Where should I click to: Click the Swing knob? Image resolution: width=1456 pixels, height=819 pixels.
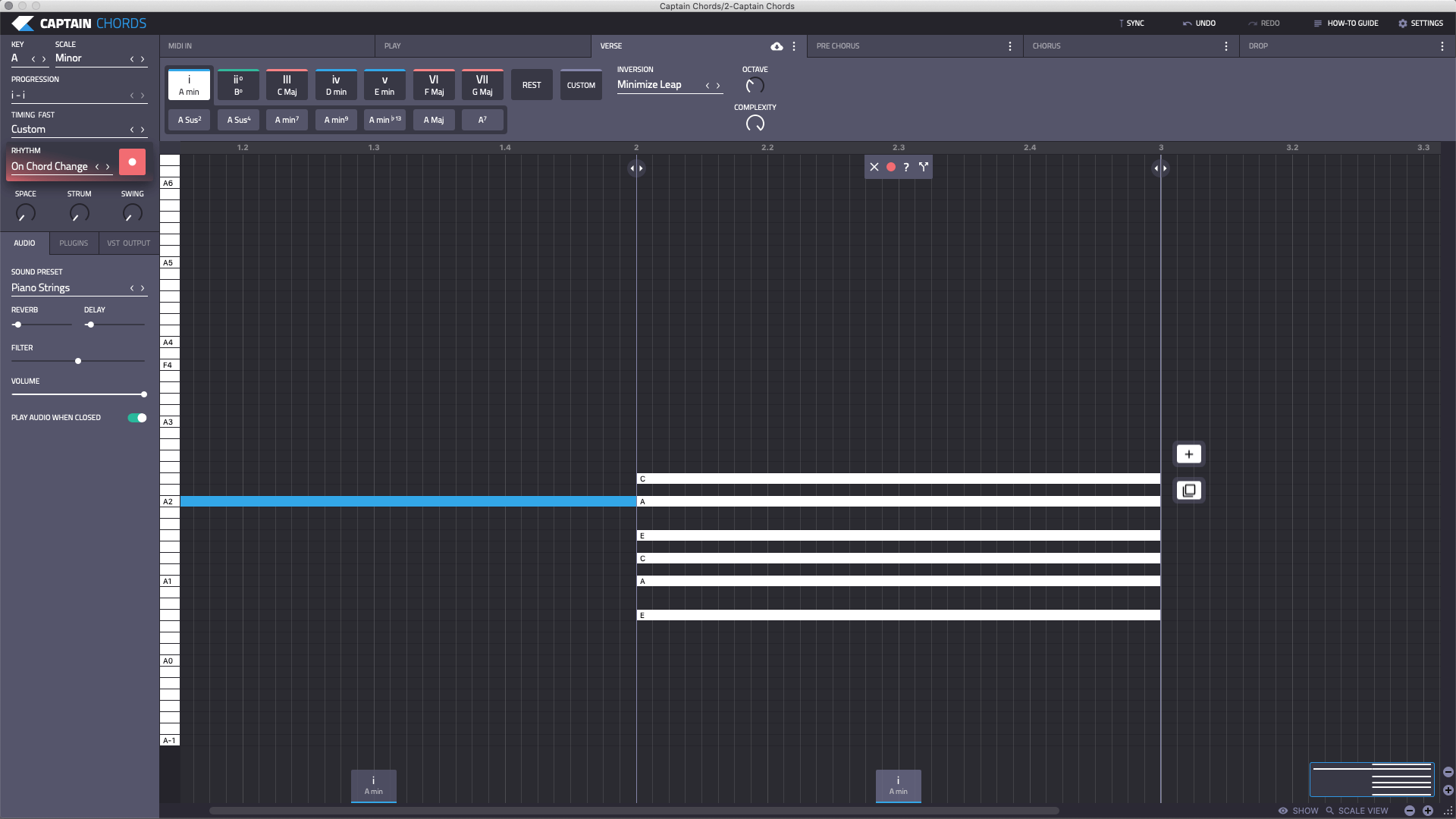point(133,213)
